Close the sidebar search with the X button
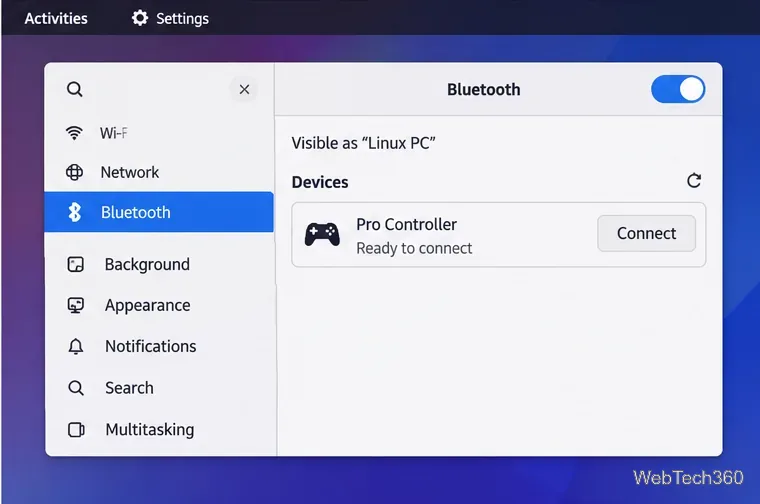The height and width of the screenshot is (504, 760). point(244,89)
